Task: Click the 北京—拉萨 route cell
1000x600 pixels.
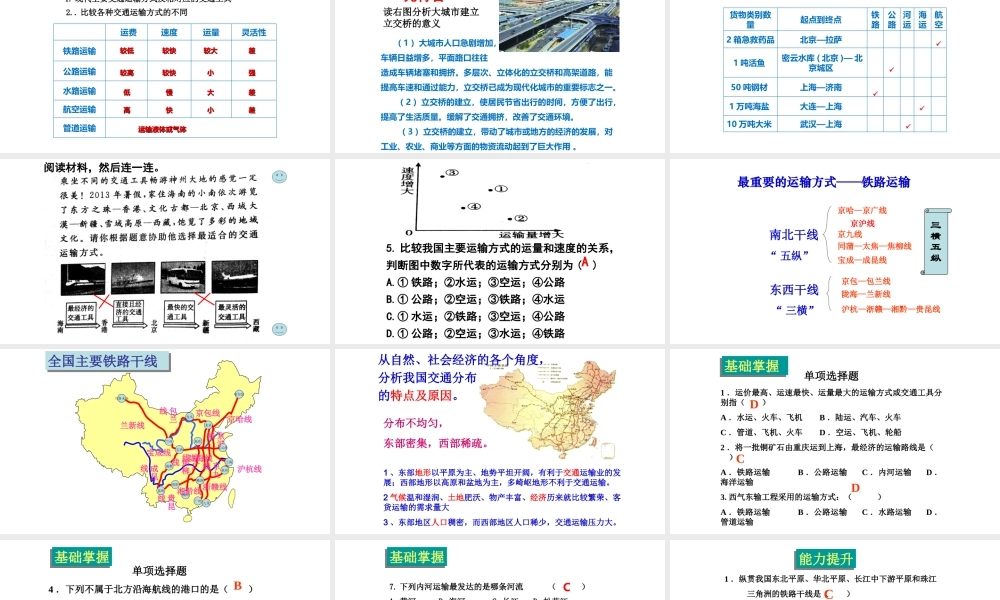Action: coord(821,40)
